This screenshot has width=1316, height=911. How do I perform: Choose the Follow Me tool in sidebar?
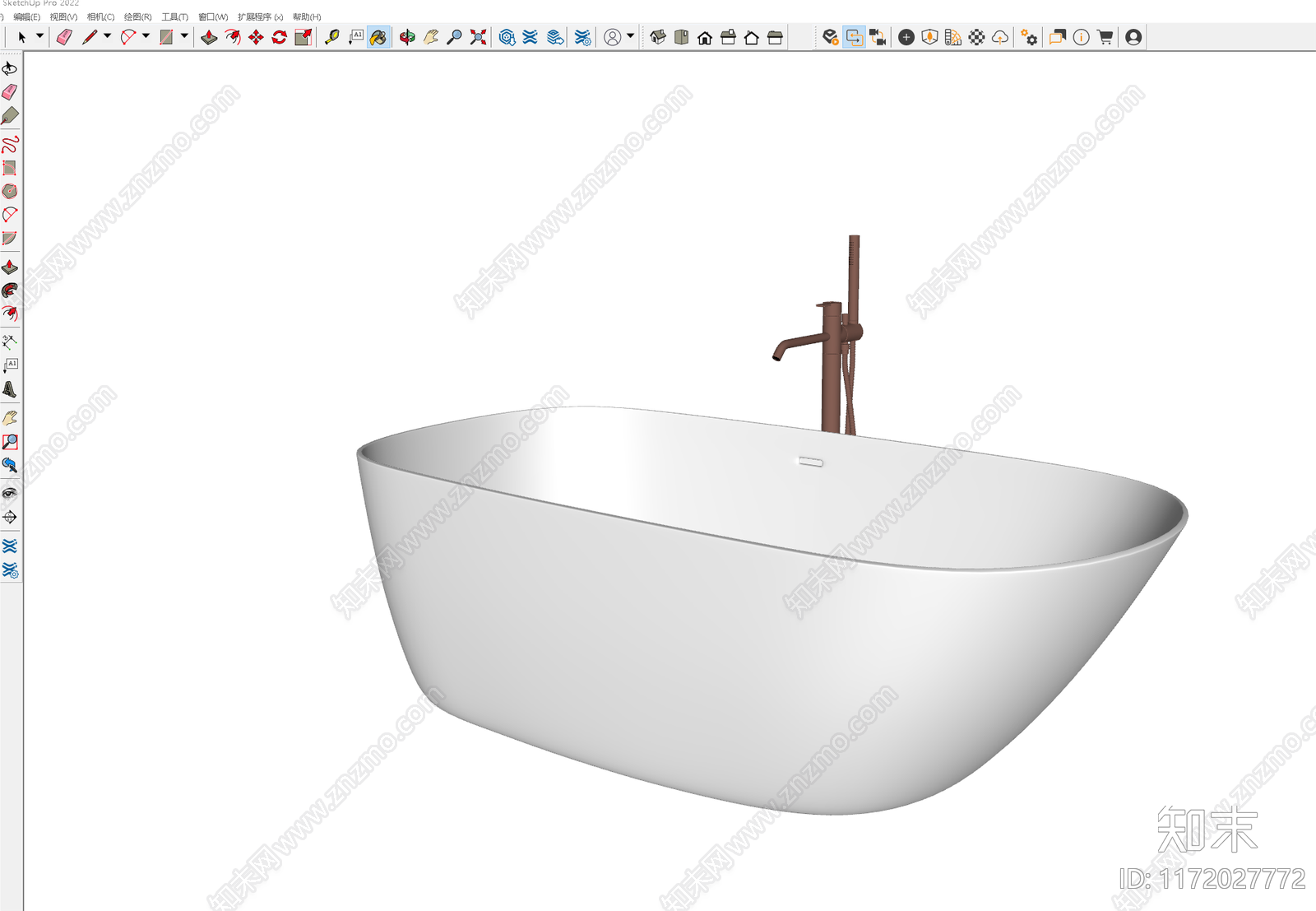[x=10, y=290]
